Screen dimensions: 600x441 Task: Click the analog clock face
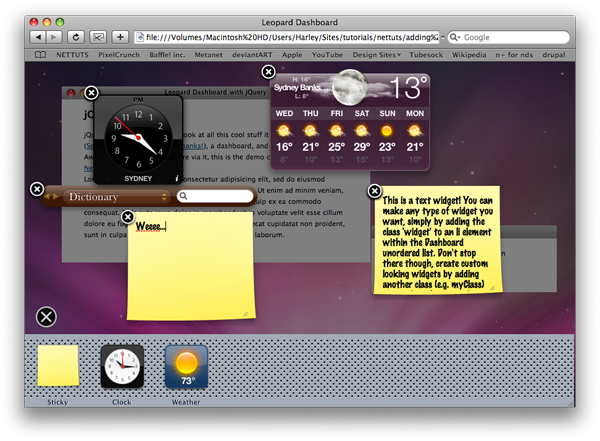pyautogui.click(x=139, y=137)
